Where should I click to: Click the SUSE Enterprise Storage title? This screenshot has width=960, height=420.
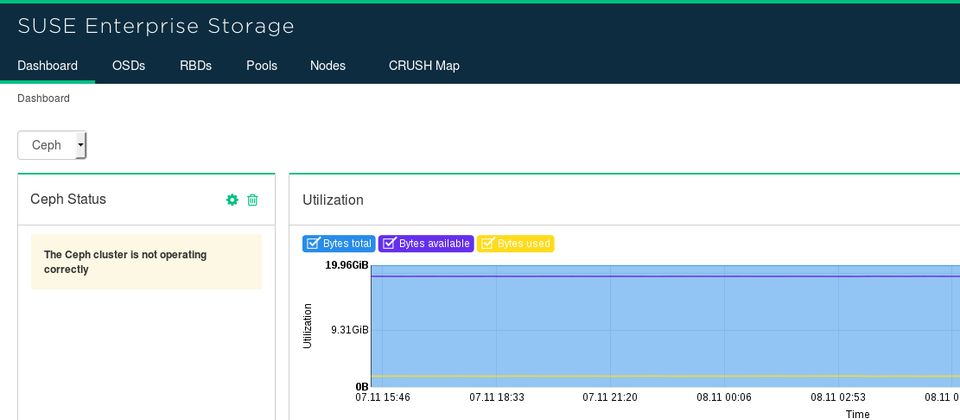pyautogui.click(x=156, y=26)
